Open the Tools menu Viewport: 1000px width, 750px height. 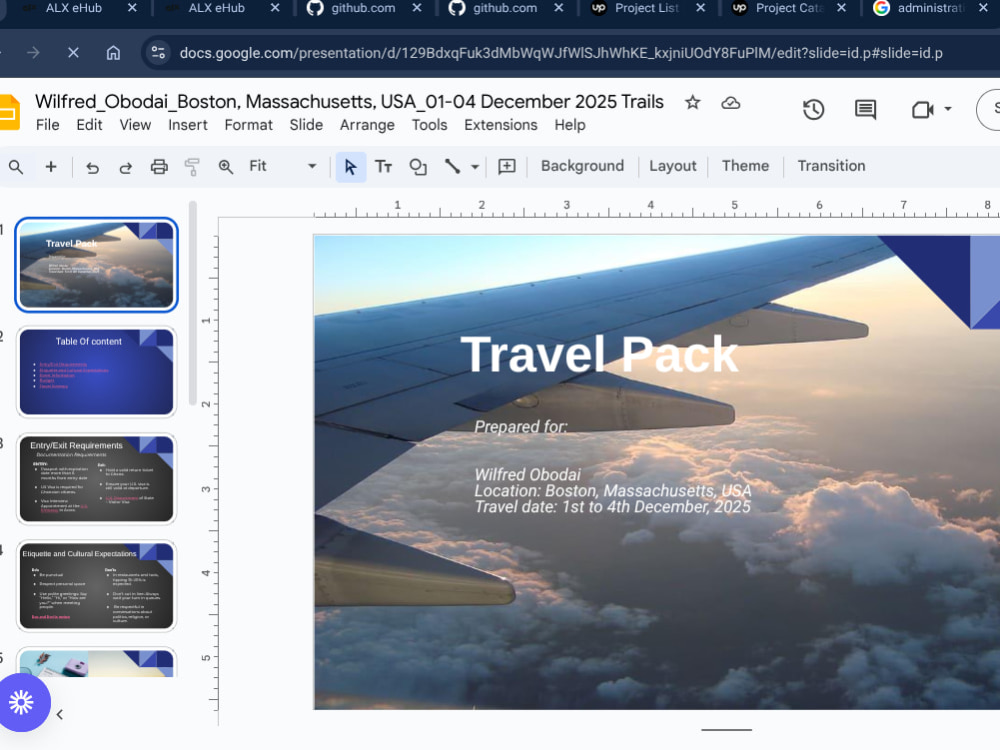coord(429,125)
